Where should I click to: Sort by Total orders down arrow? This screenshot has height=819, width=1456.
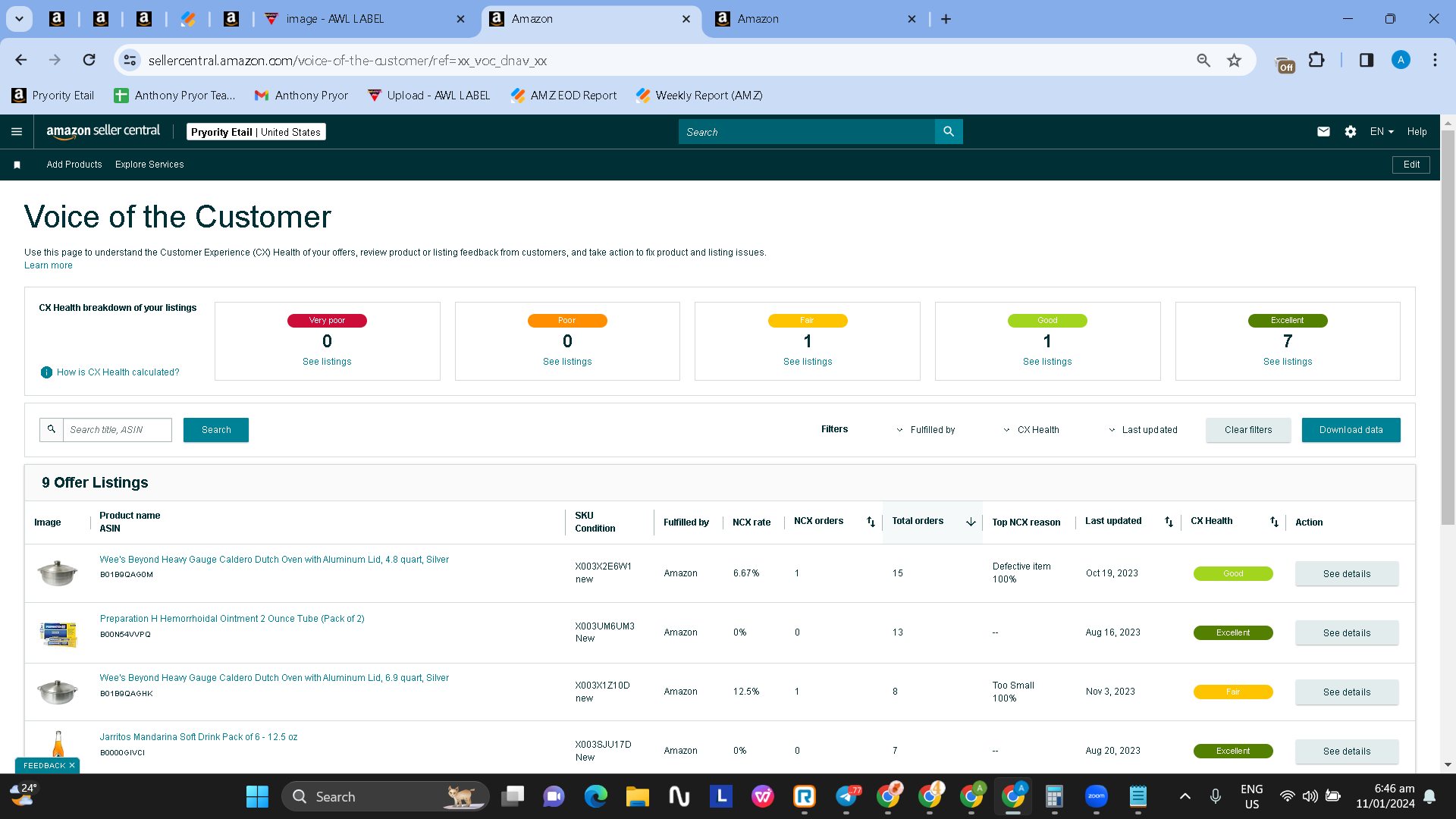(x=971, y=522)
